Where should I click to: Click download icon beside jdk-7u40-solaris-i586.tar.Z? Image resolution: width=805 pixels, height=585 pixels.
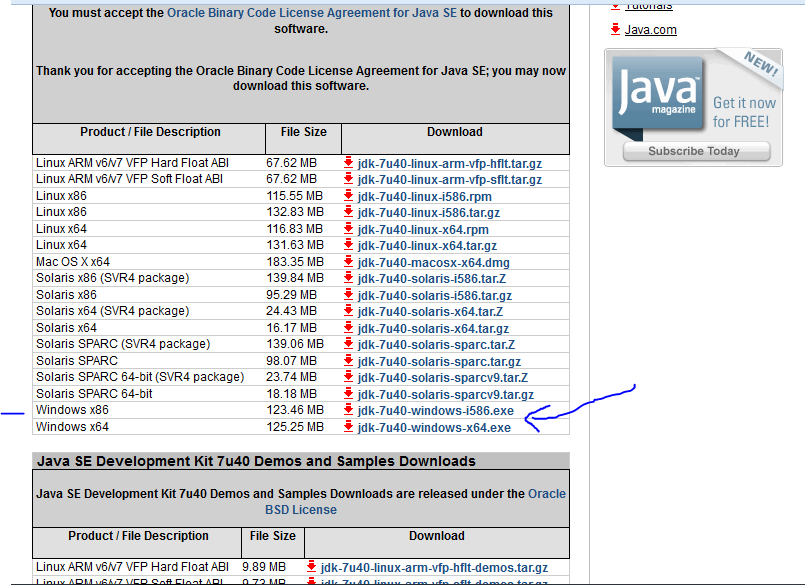coord(348,278)
